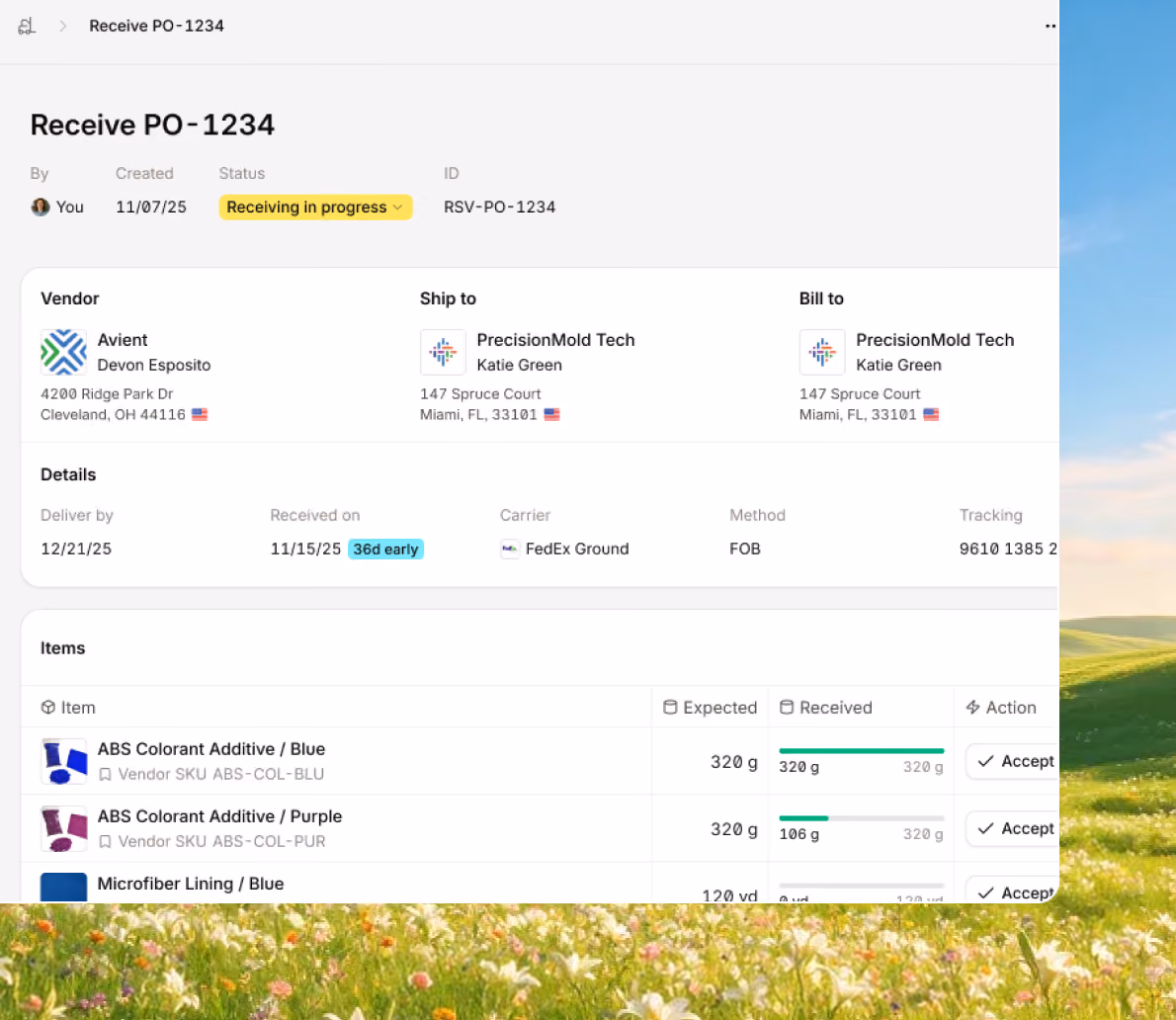The height and width of the screenshot is (1020, 1176).
Task: Click the FedEx Ground carrier name
Action: (577, 549)
